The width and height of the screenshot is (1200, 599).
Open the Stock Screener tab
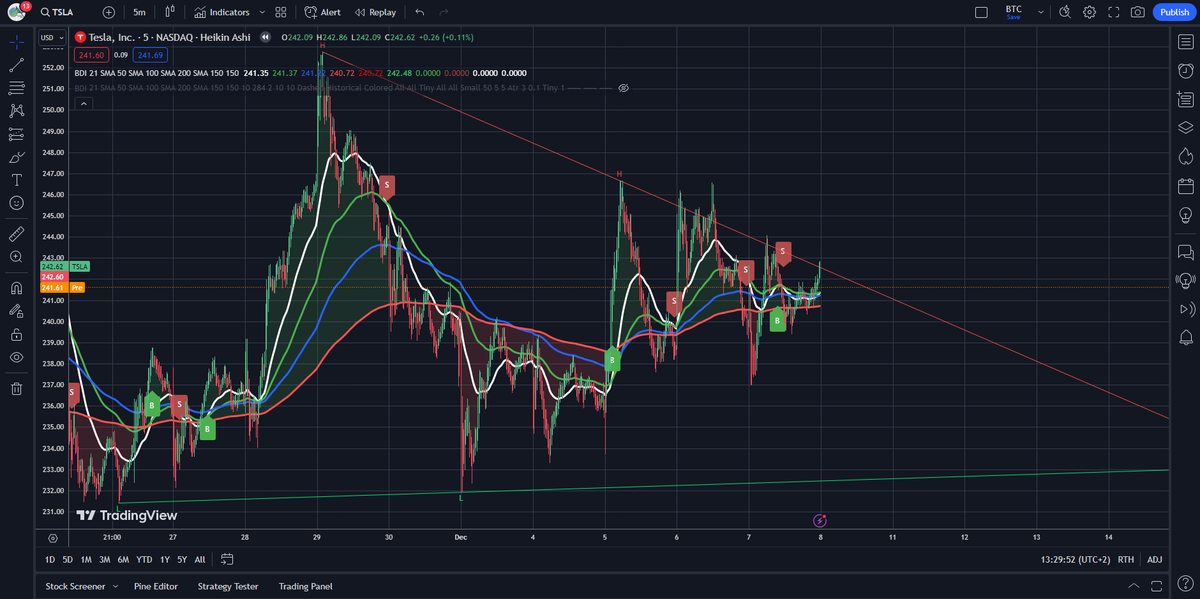(75, 586)
